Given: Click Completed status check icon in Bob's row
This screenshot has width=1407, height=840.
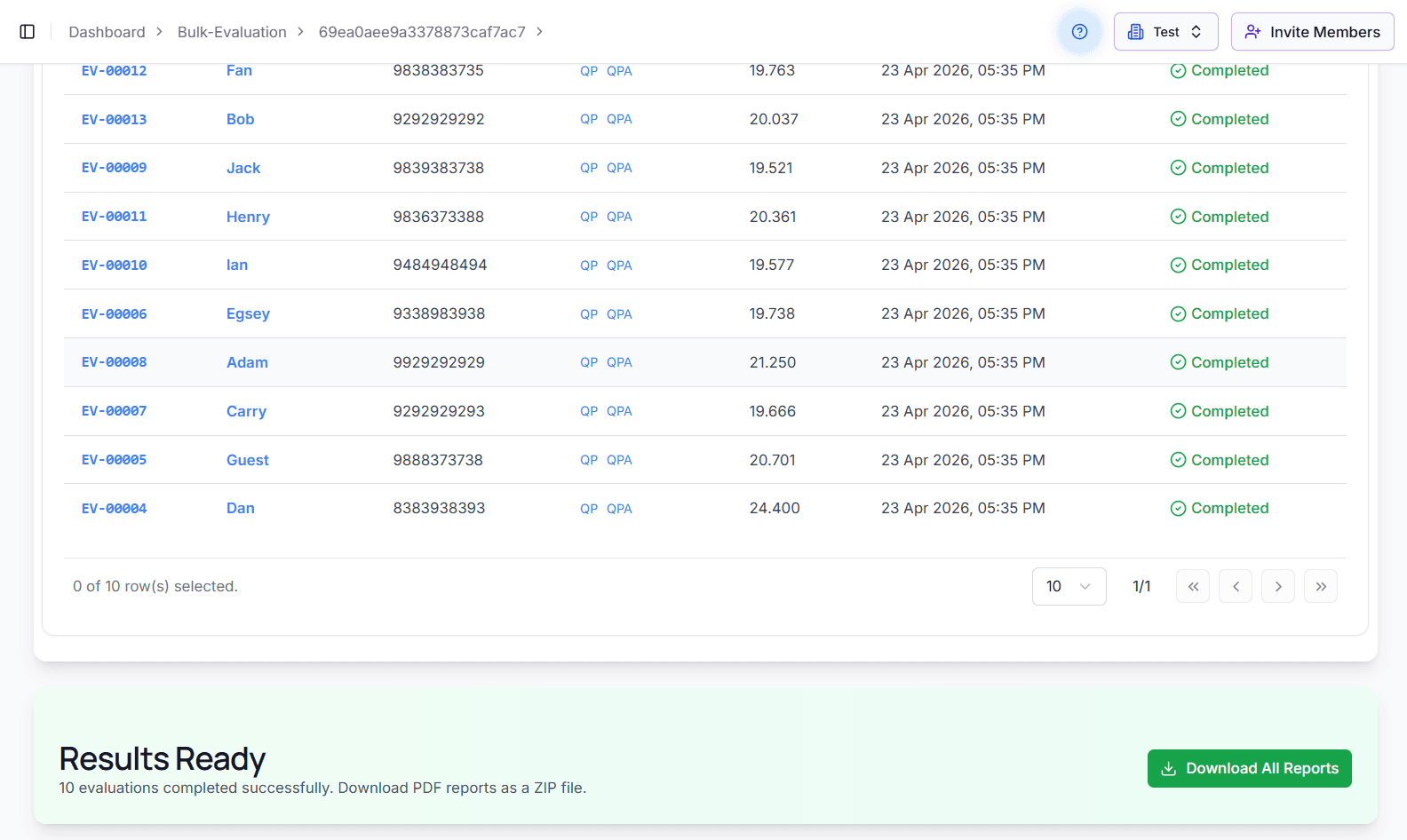Looking at the screenshot, I should click(1178, 119).
